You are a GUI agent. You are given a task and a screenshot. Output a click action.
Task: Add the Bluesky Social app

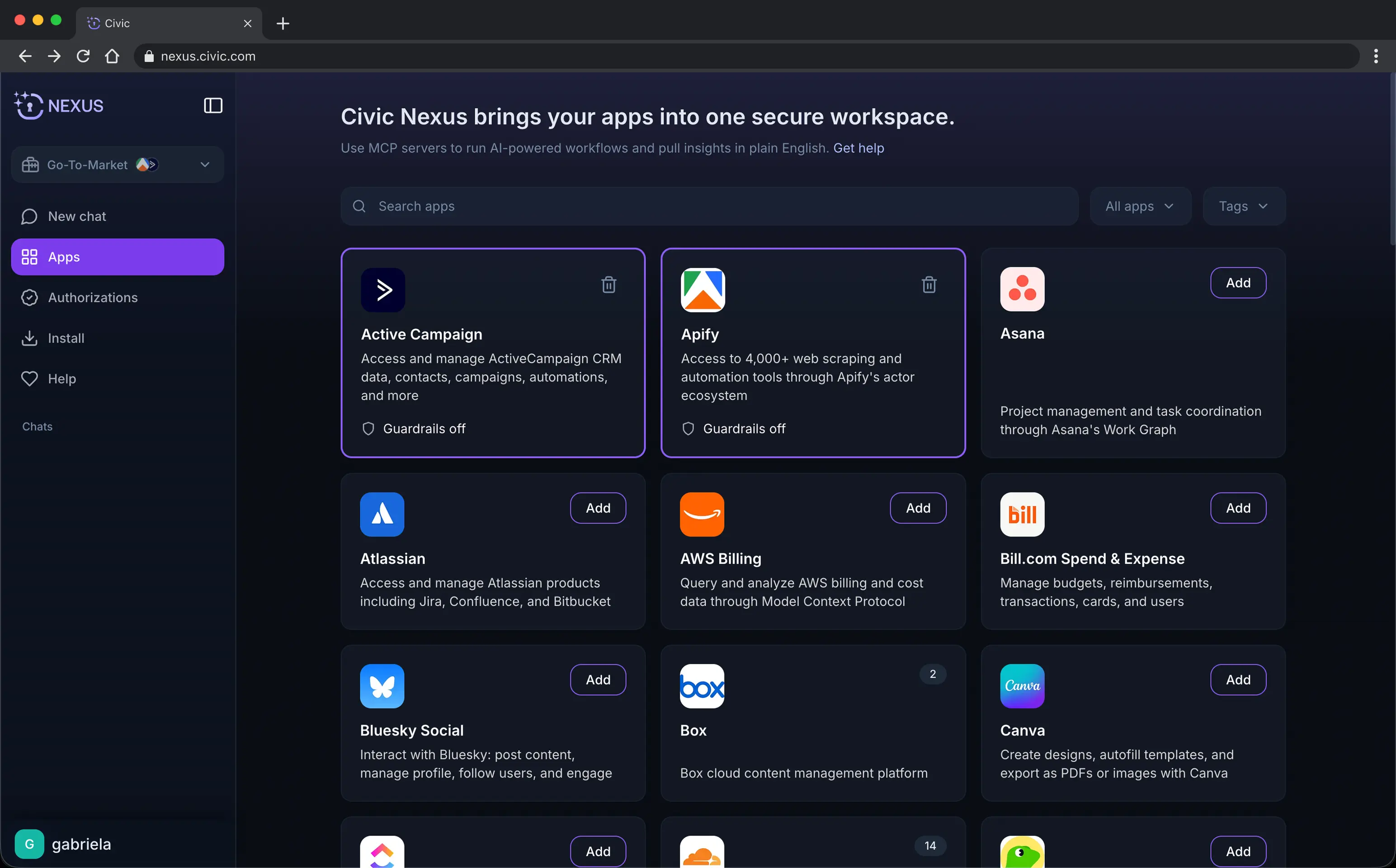598,679
